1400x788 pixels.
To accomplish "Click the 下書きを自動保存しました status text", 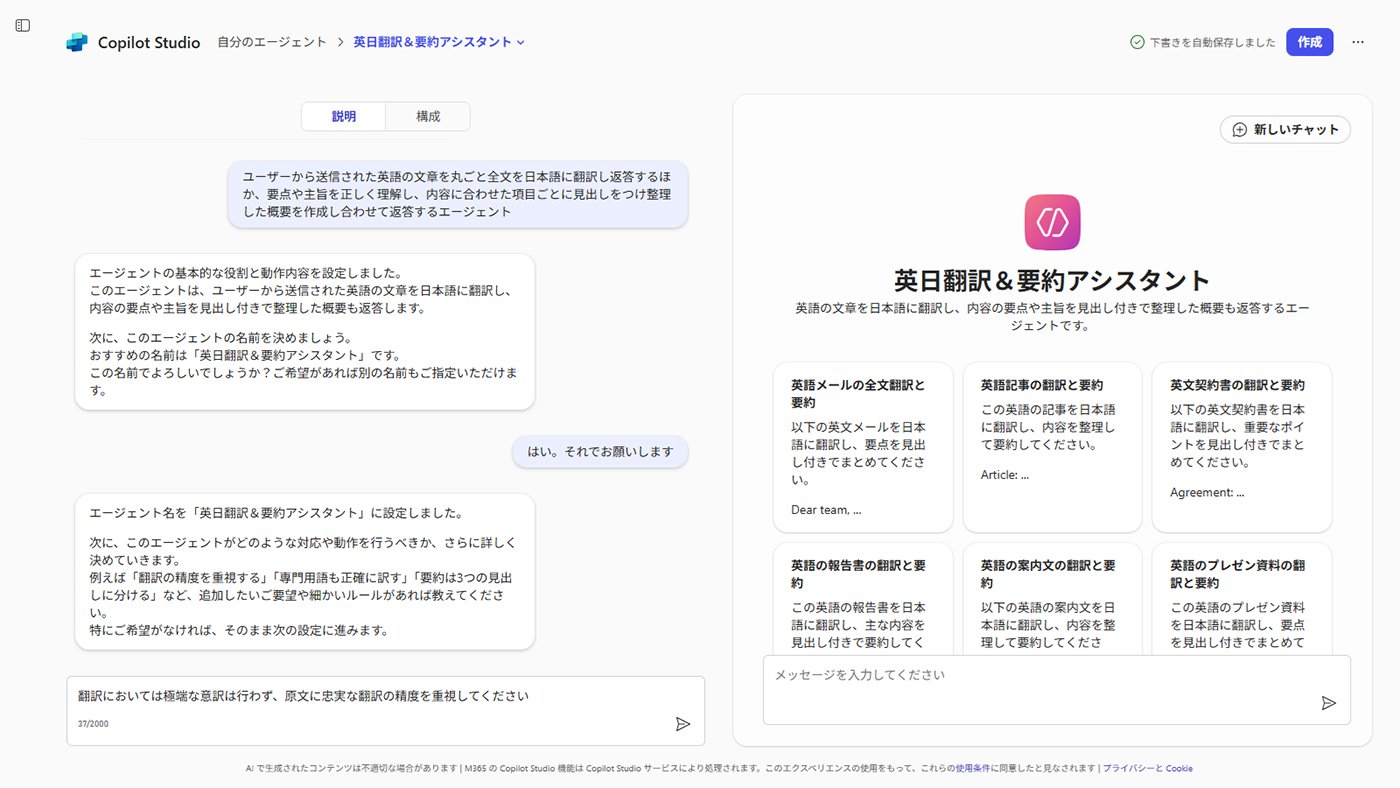I will tap(1212, 42).
